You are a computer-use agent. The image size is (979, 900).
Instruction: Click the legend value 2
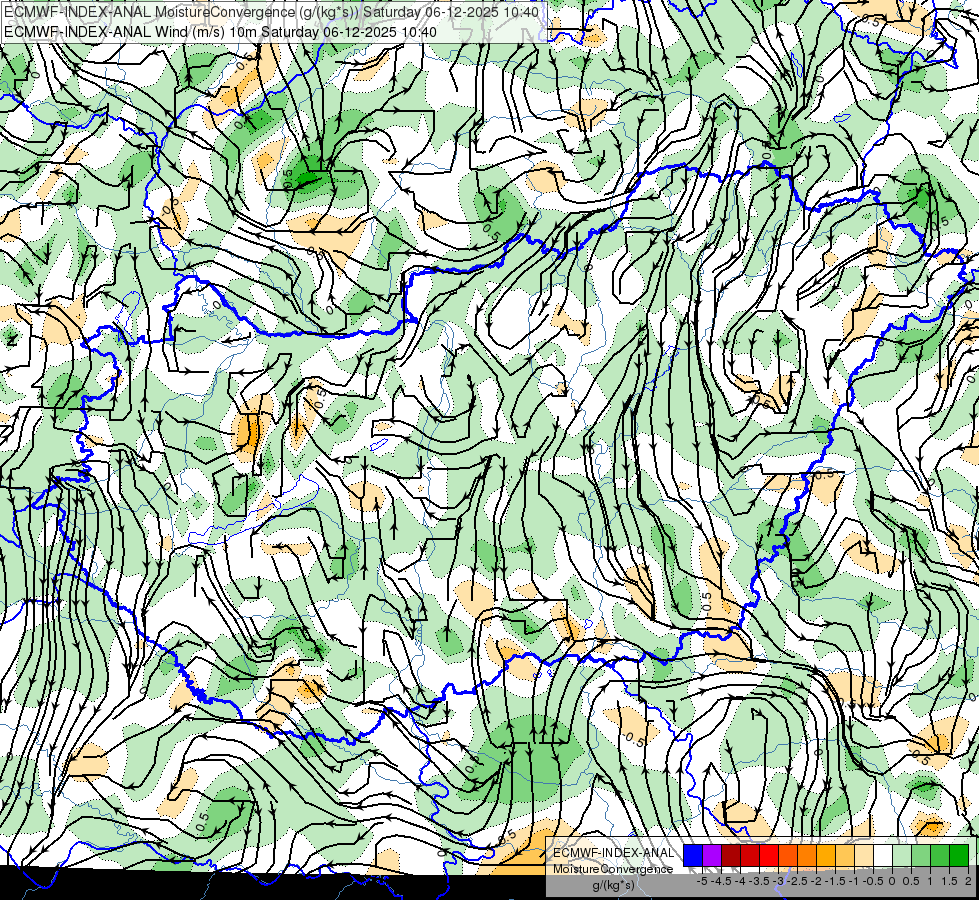pos(968,881)
